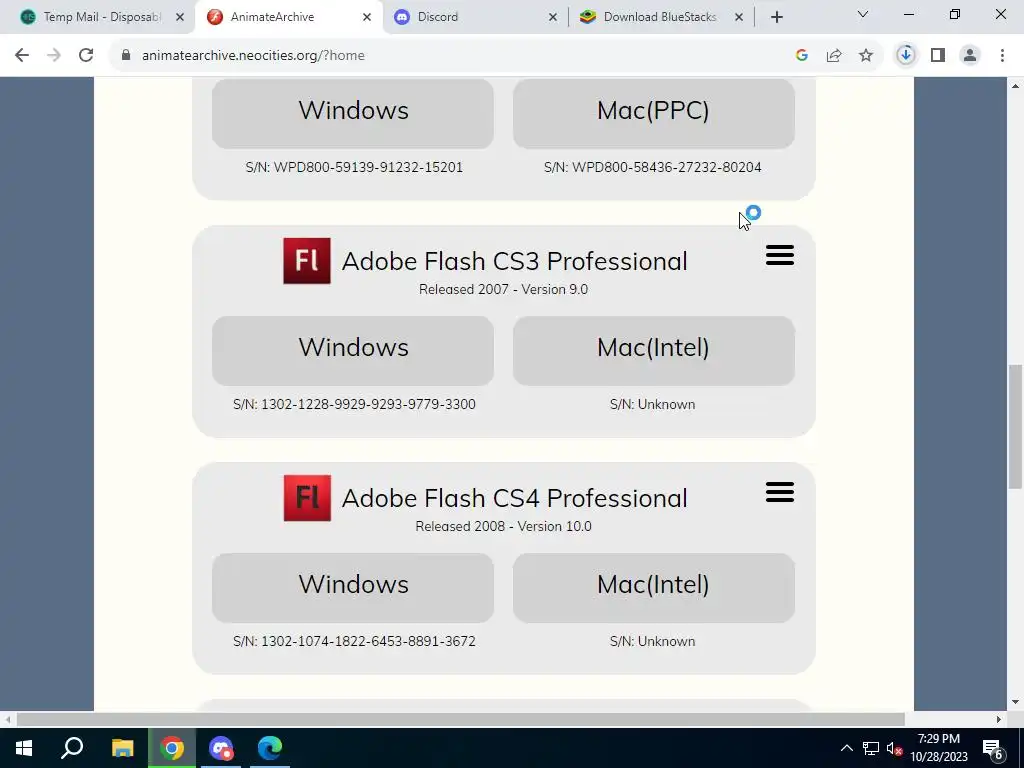
Task: Bookmark this page with the star
Action: point(866,56)
